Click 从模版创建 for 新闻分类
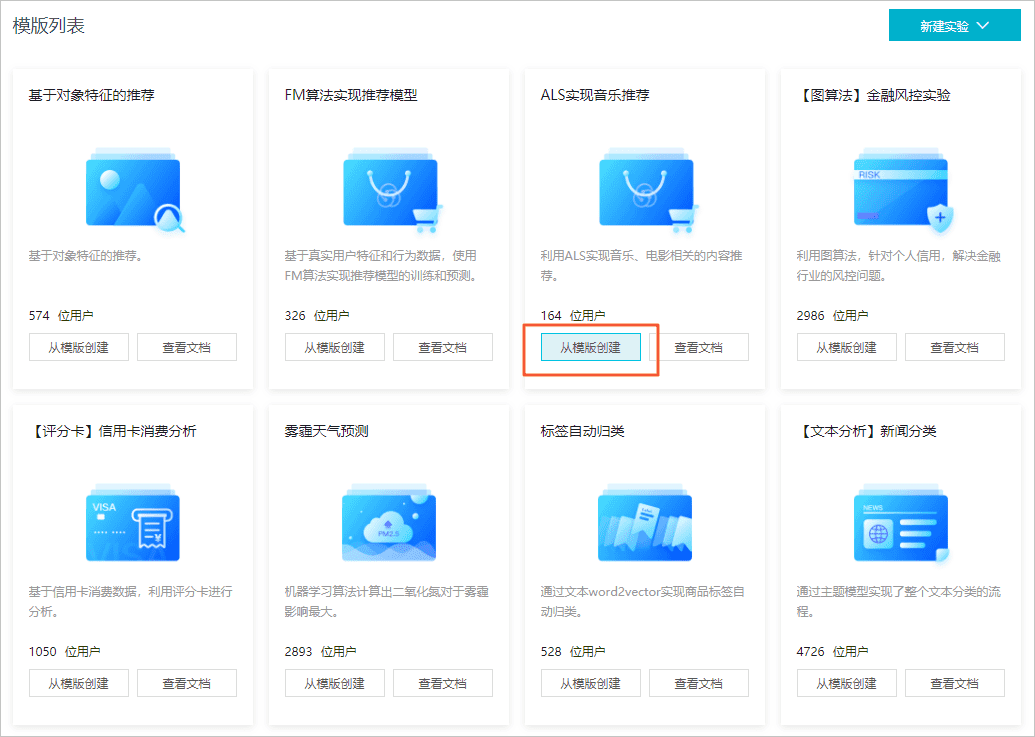 click(x=847, y=683)
